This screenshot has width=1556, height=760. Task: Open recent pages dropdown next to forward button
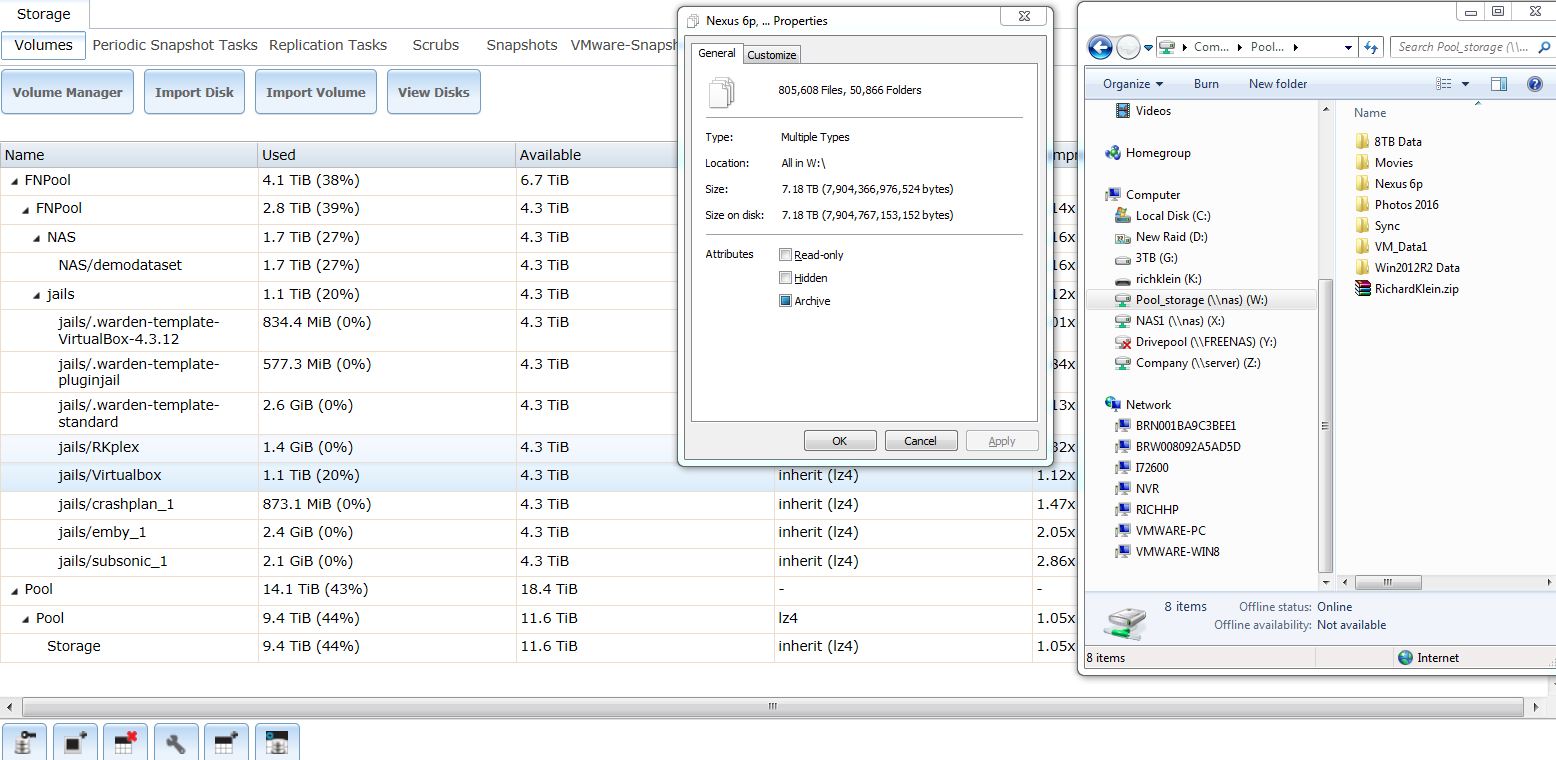pos(1147,47)
